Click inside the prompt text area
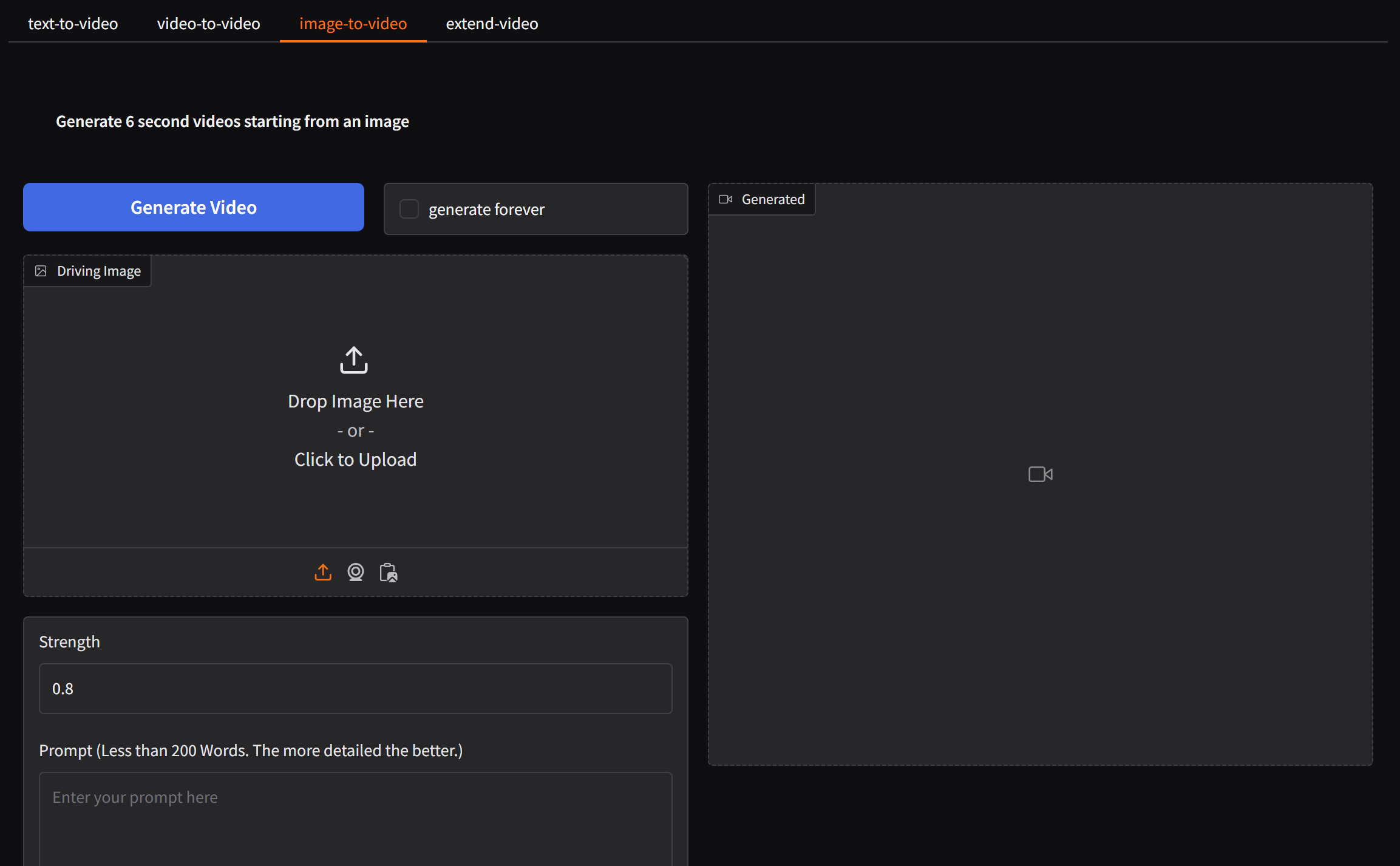 click(x=355, y=814)
